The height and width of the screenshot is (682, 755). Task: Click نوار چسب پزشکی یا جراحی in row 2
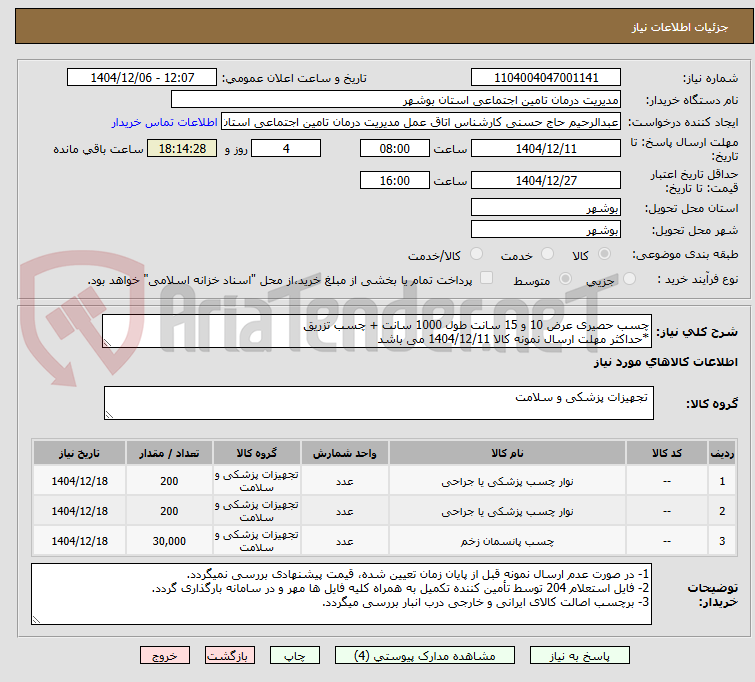[x=507, y=511]
